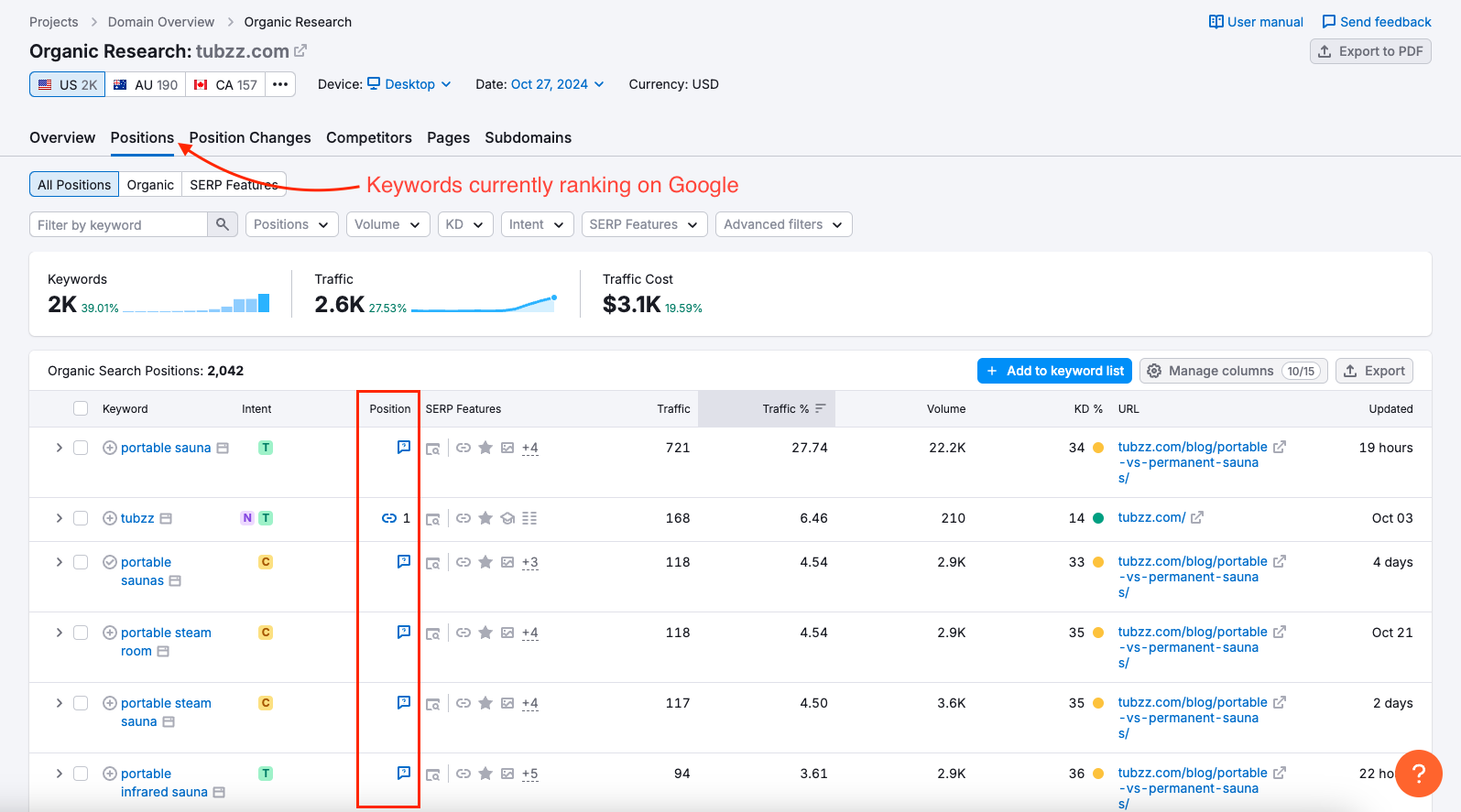Toggle the select-all checkbox in table header
1461x812 pixels.
pos(81,408)
